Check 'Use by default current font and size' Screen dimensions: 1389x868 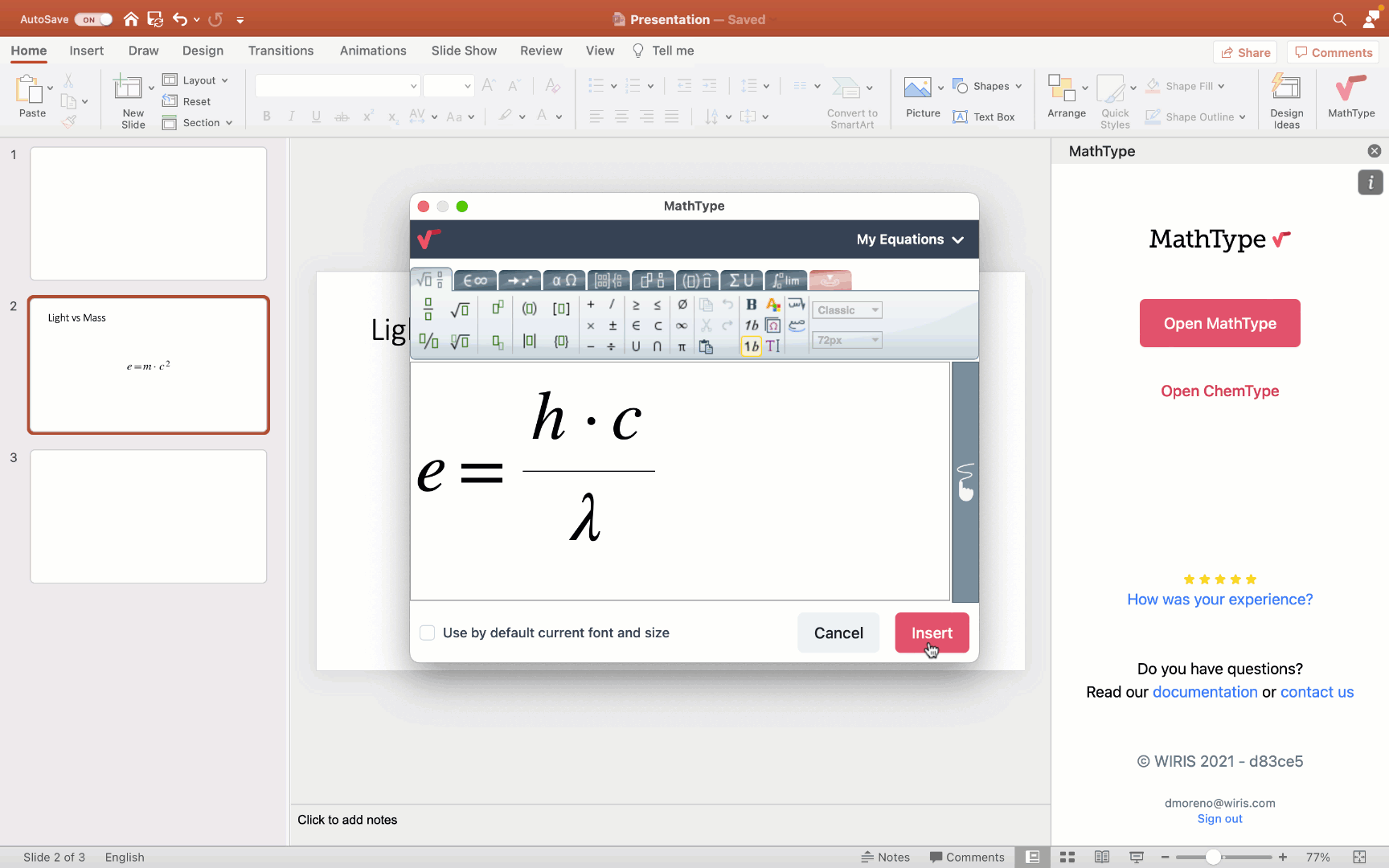428,633
